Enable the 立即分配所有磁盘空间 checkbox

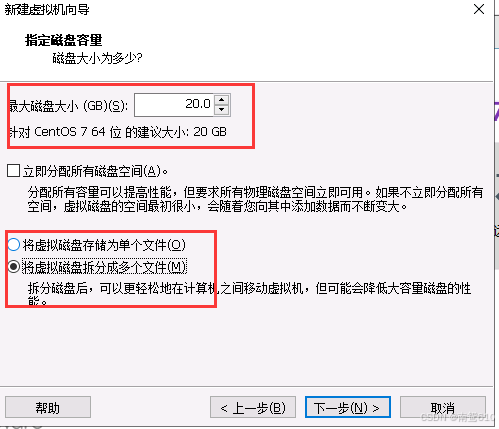tap(14, 171)
